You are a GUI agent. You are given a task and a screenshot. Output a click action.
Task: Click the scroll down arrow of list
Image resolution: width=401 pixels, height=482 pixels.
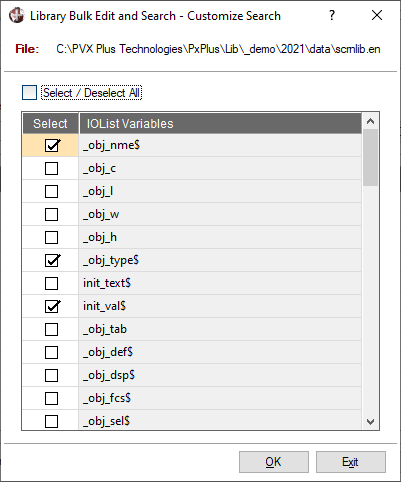point(370,422)
